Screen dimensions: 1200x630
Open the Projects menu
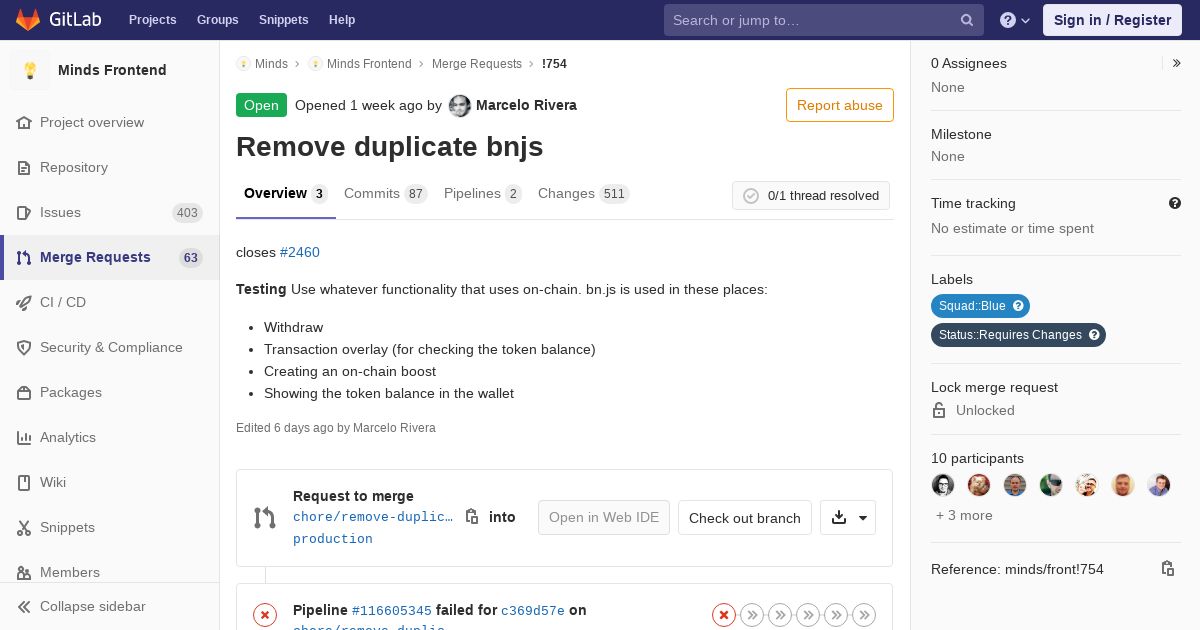(152, 20)
